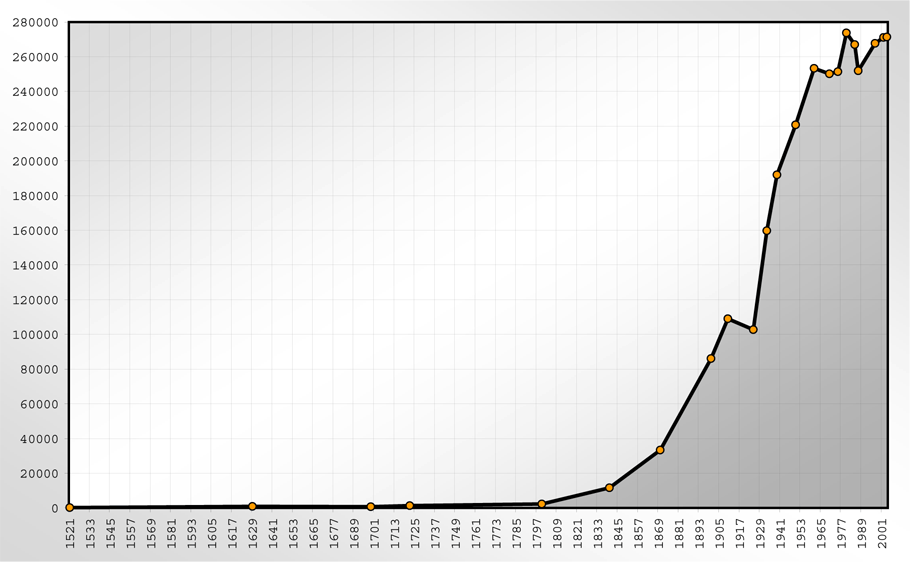Select the 1809 x-axis year label
910x562 pixels.
(x=558, y=533)
